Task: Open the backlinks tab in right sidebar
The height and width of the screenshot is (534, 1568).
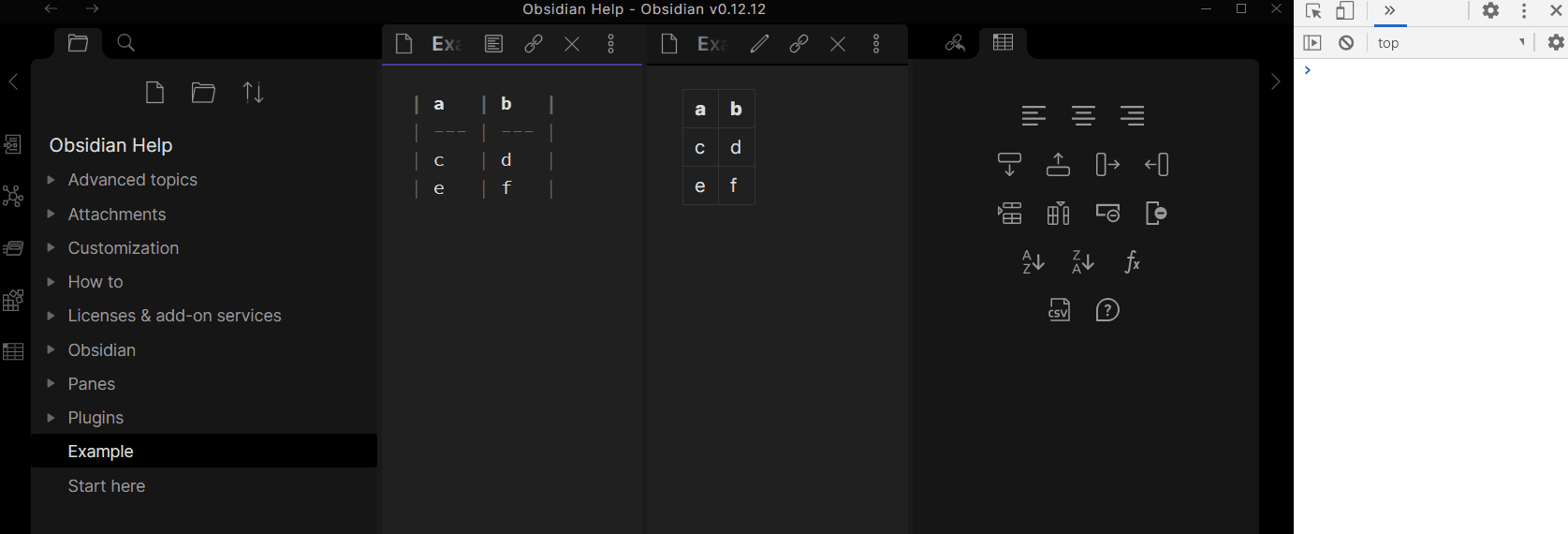Action: [955, 43]
